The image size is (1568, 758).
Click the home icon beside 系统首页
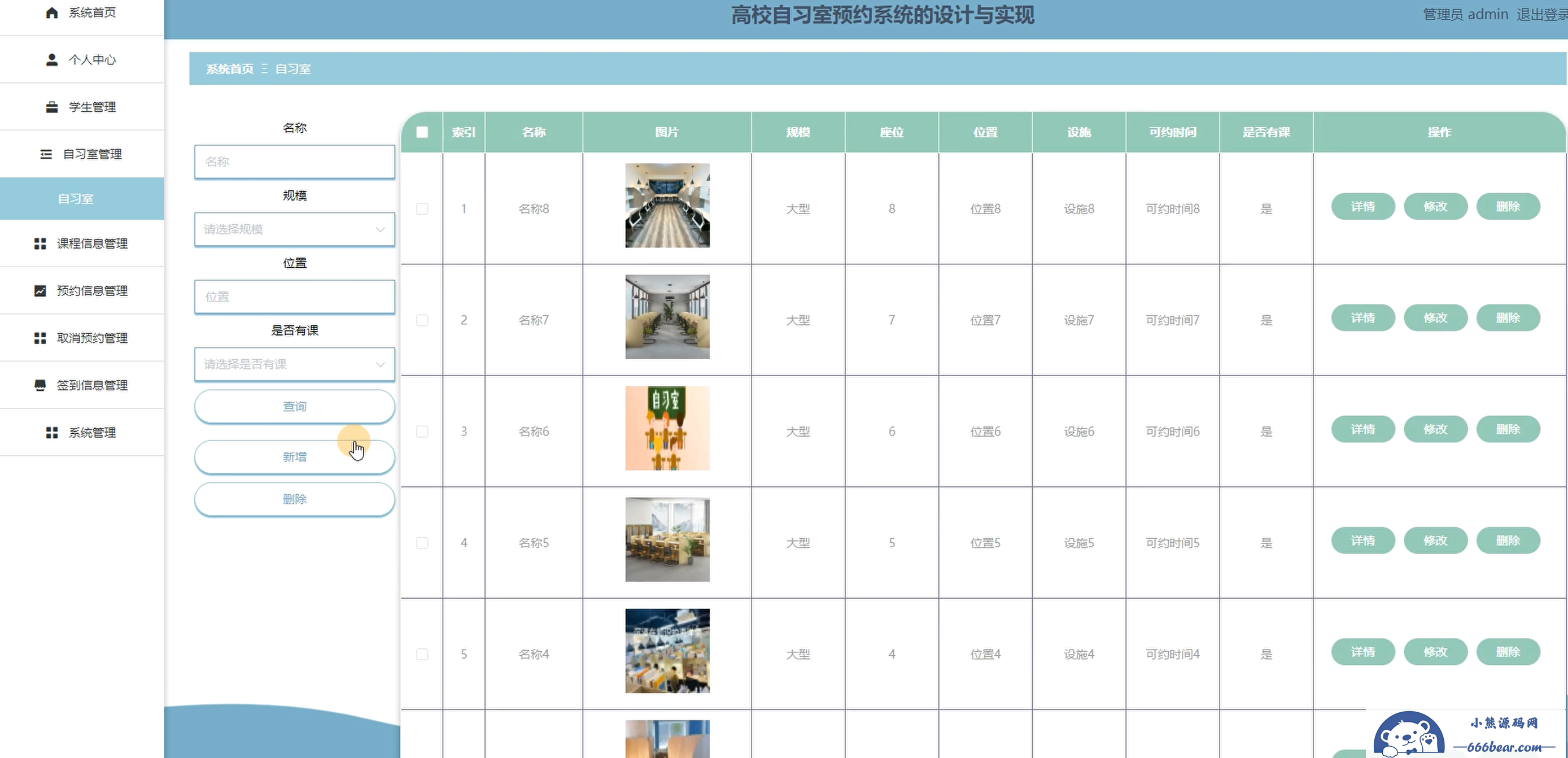(x=52, y=13)
